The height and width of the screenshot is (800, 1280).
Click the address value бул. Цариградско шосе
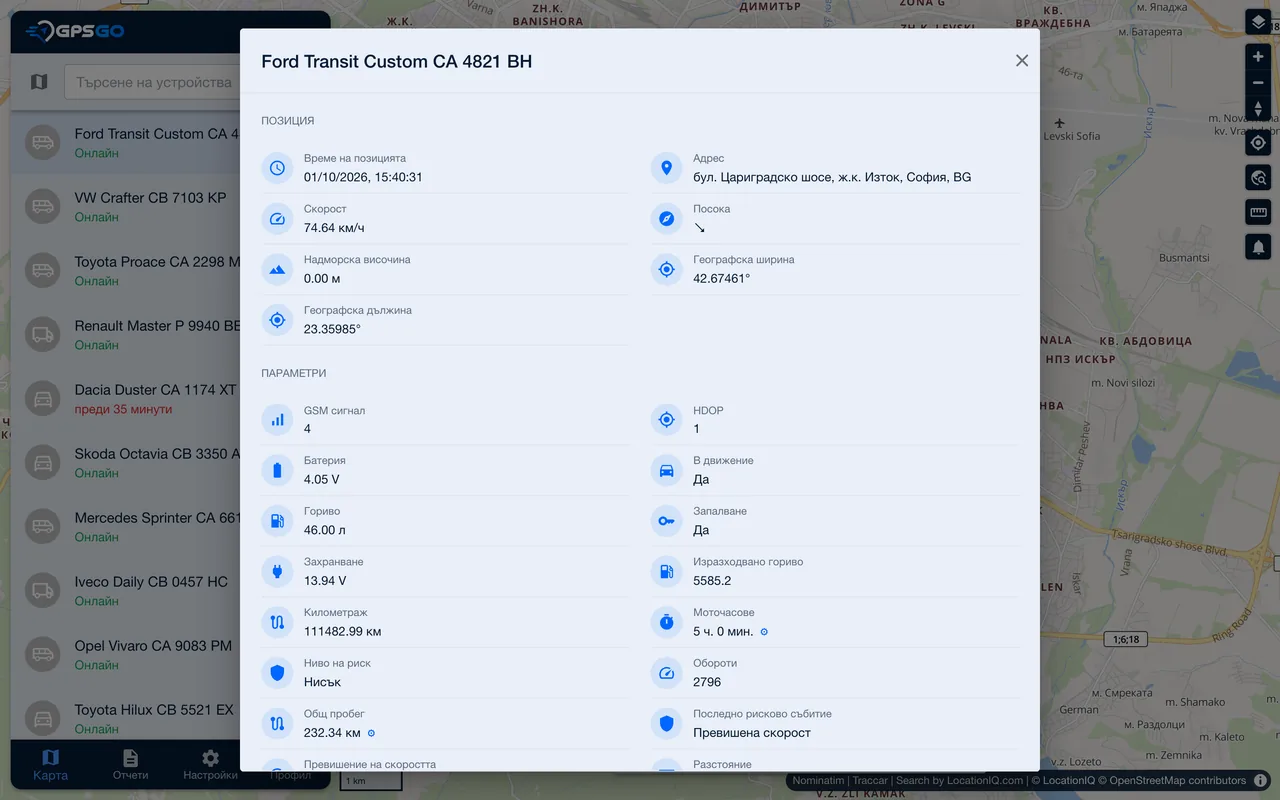[x=832, y=177]
